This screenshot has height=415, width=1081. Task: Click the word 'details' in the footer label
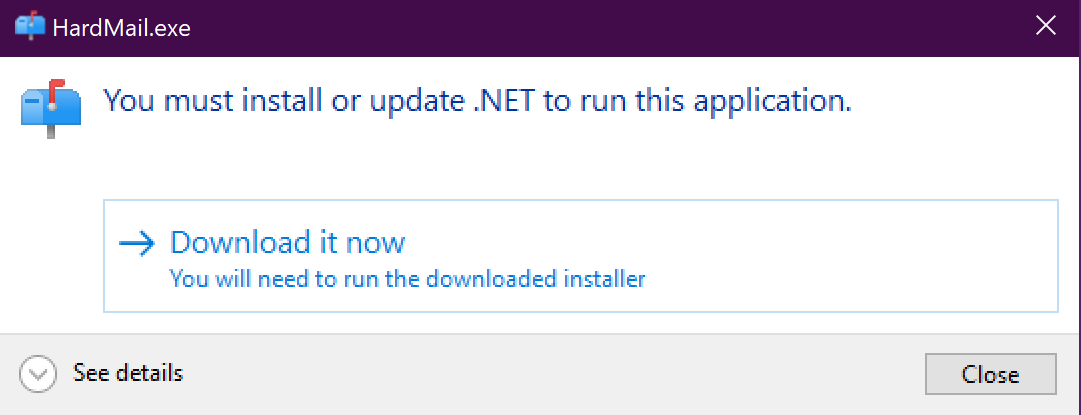[151, 374]
